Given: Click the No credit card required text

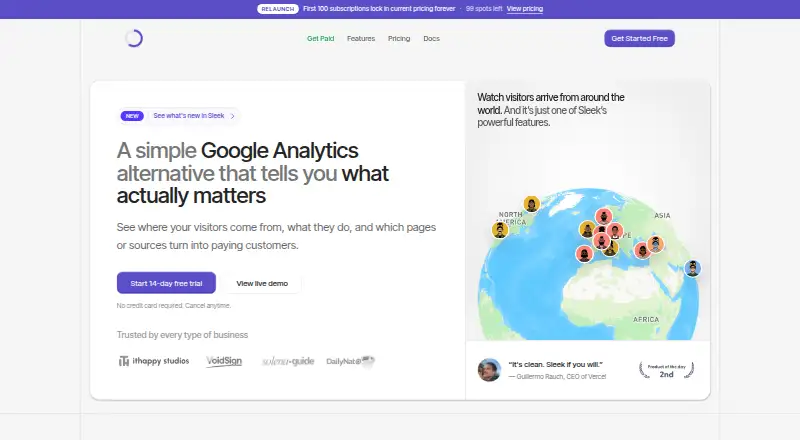Looking at the screenshot, I should pos(173,305).
